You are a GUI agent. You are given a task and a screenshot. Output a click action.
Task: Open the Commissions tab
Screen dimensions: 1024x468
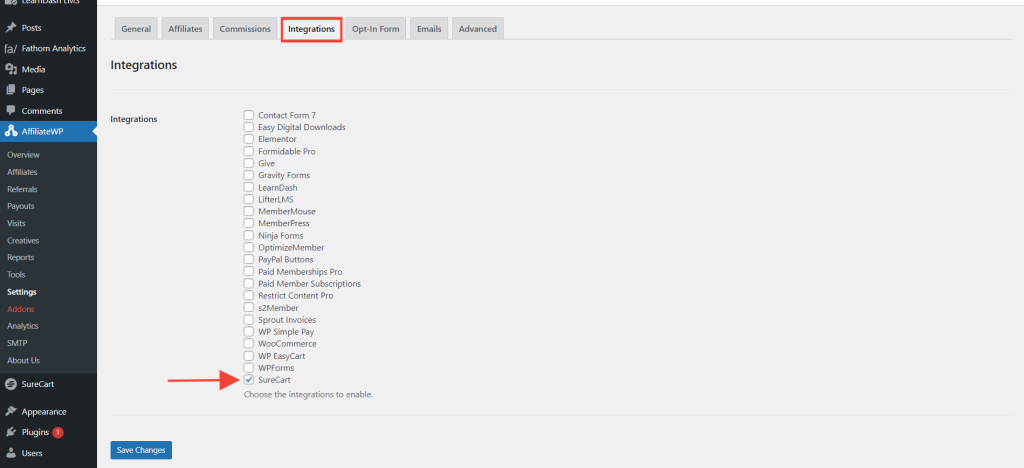(245, 29)
